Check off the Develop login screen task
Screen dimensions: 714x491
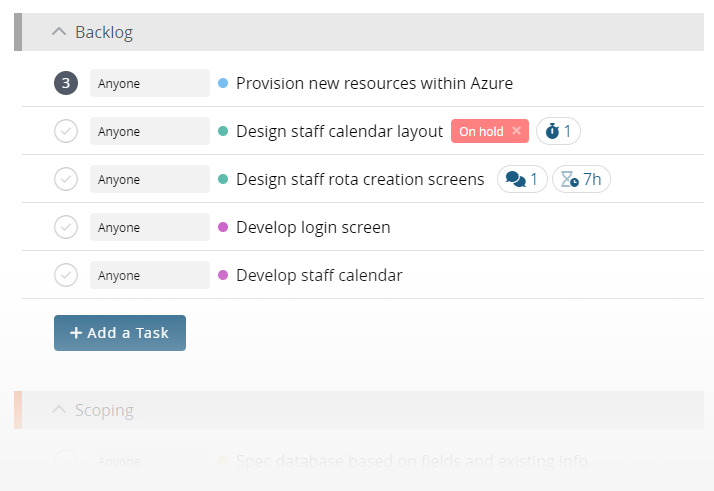coord(66,227)
